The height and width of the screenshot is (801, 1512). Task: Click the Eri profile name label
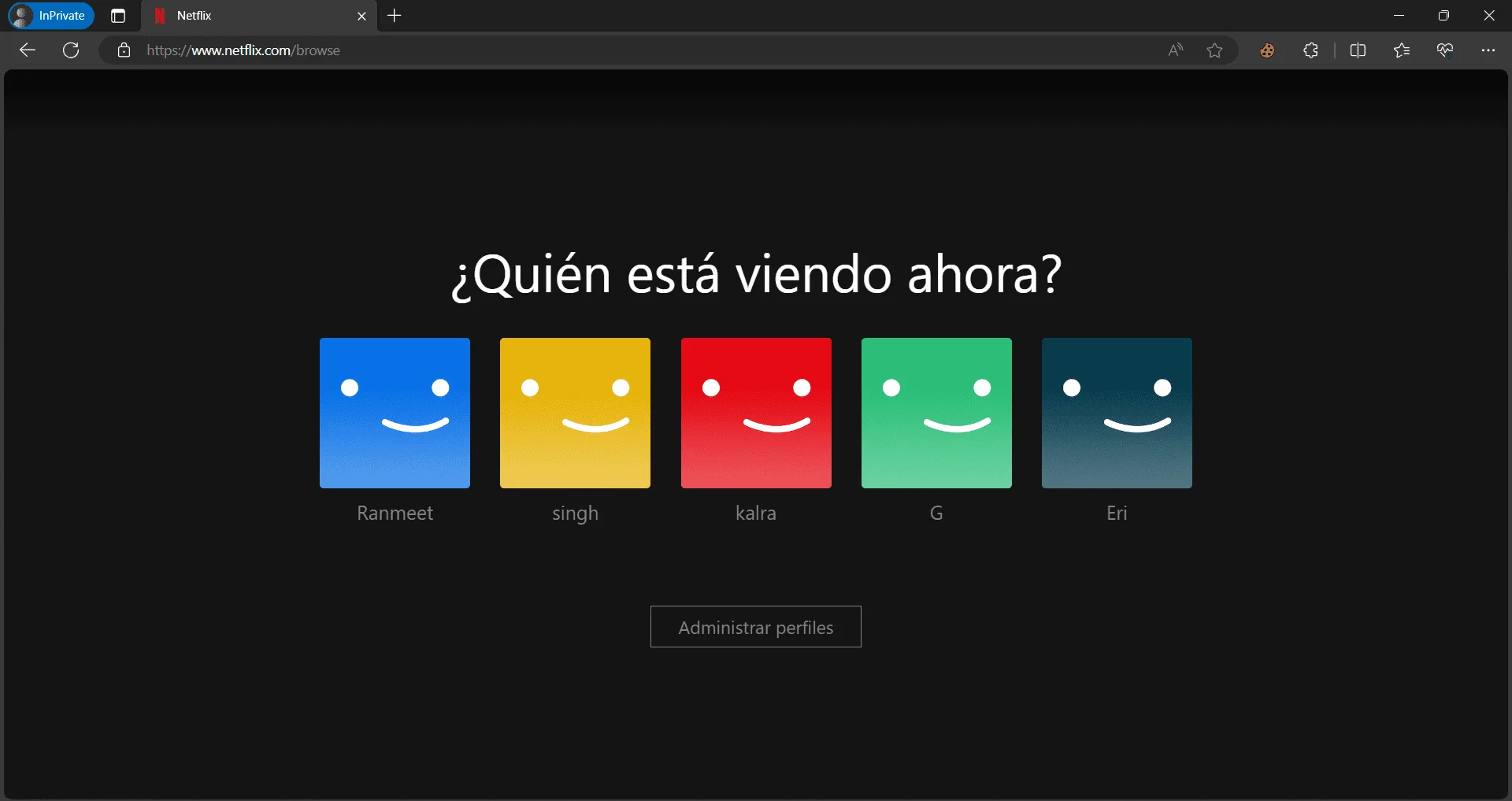[x=1117, y=513]
